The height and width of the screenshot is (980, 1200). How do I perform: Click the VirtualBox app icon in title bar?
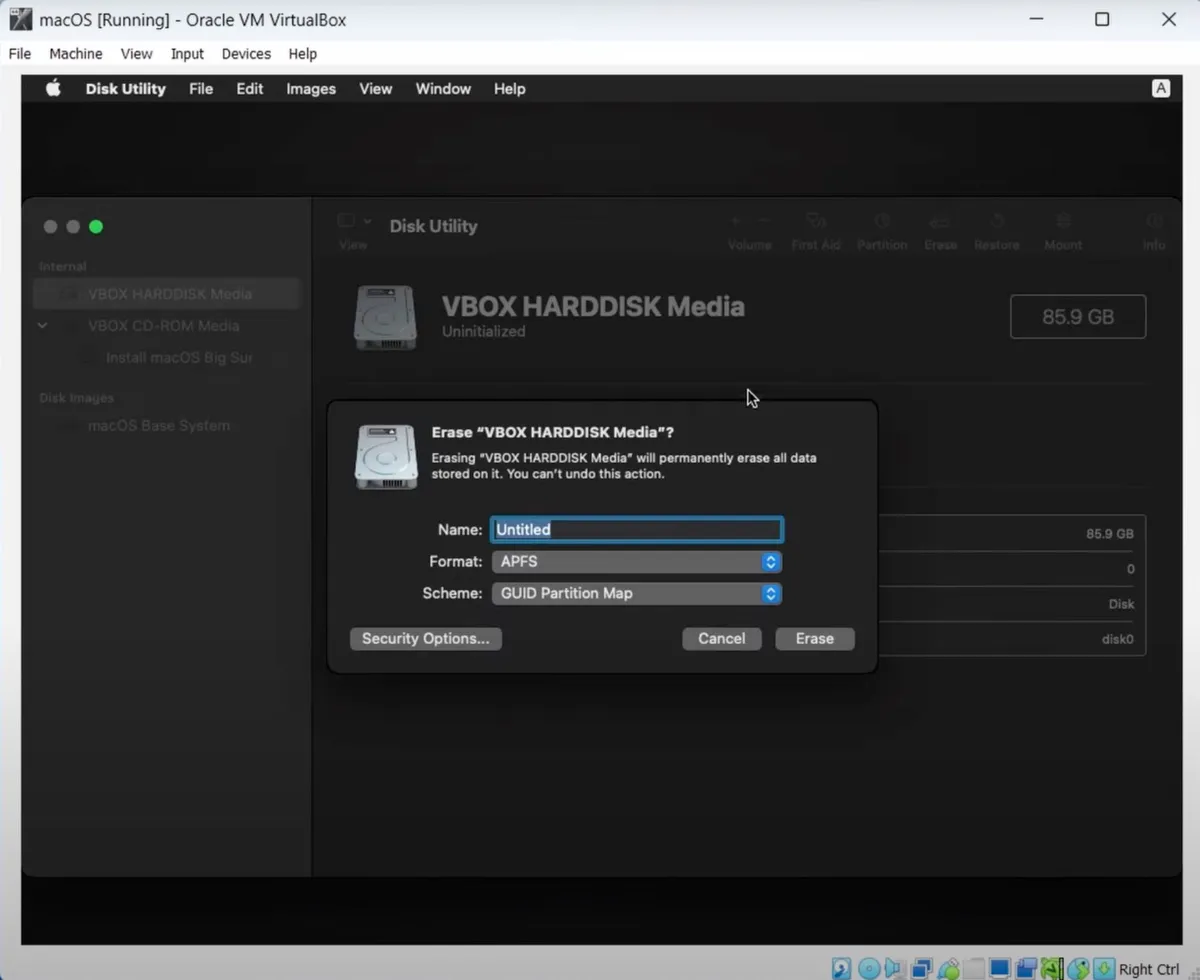[20, 19]
